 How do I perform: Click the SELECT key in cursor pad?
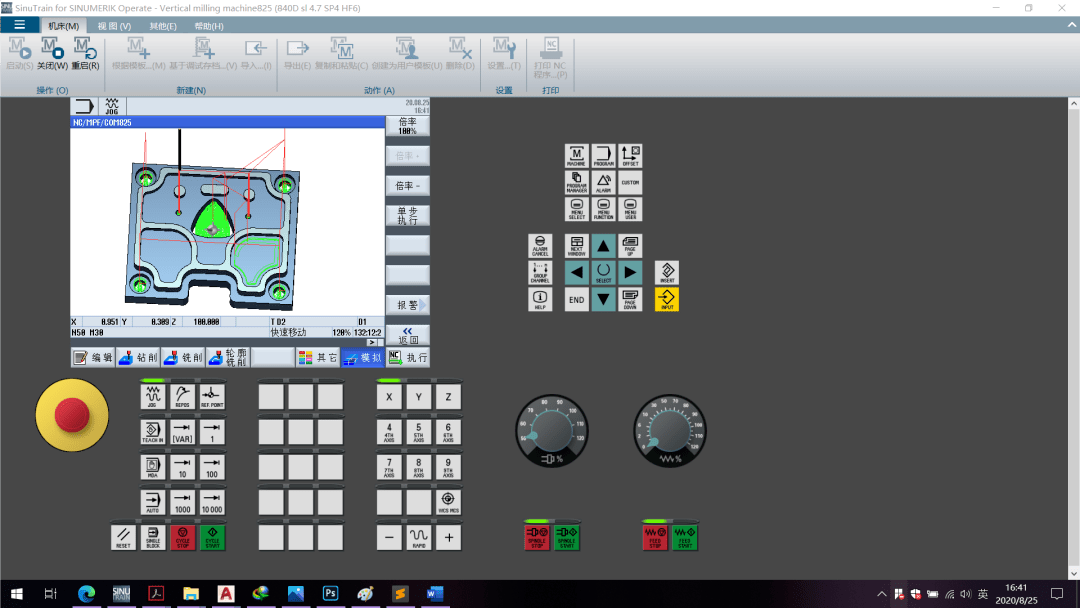point(603,273)
